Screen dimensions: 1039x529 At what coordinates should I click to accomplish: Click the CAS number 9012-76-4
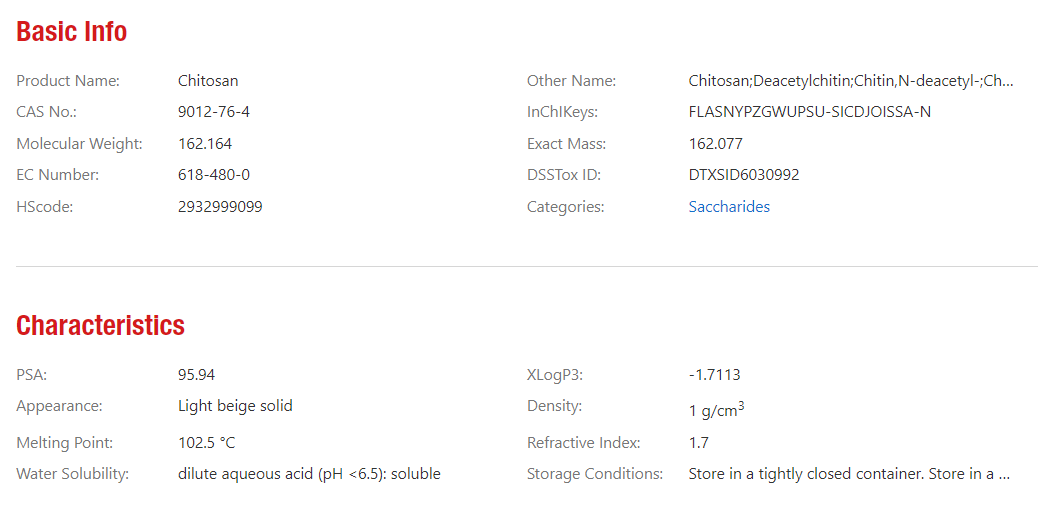(213, 112)
